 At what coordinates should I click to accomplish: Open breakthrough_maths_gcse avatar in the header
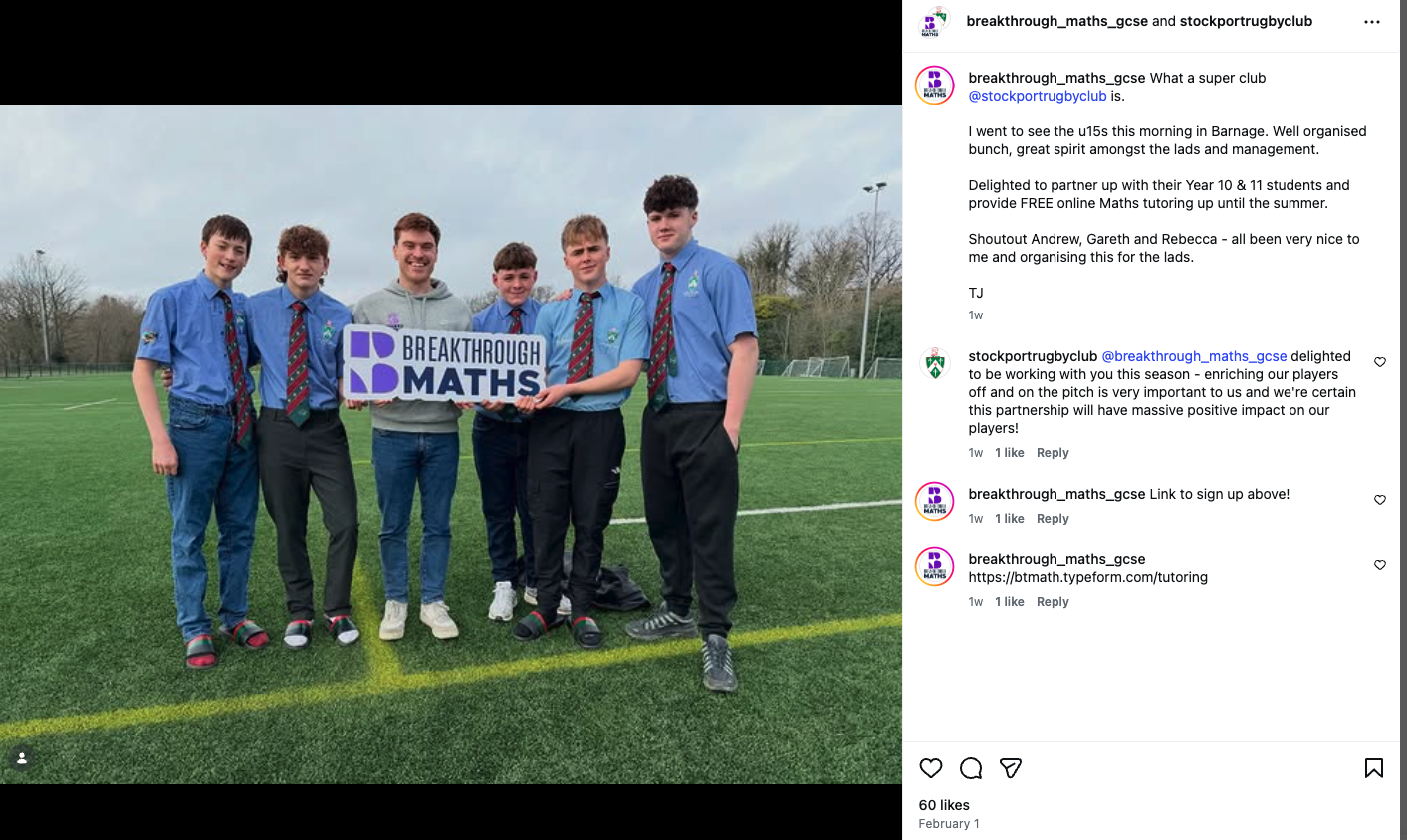click(x=934, y=22)
